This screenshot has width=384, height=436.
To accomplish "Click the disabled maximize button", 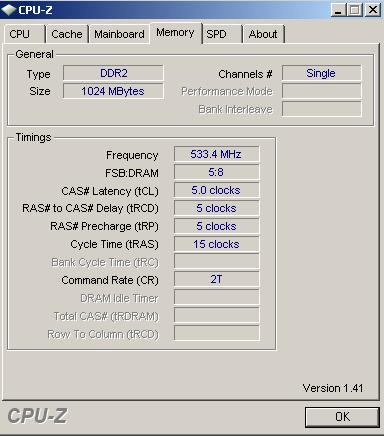I will 354,10.
